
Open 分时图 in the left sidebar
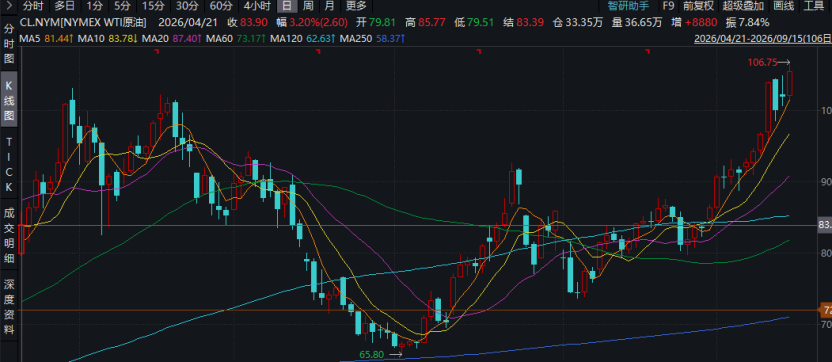tap(8, 44)
